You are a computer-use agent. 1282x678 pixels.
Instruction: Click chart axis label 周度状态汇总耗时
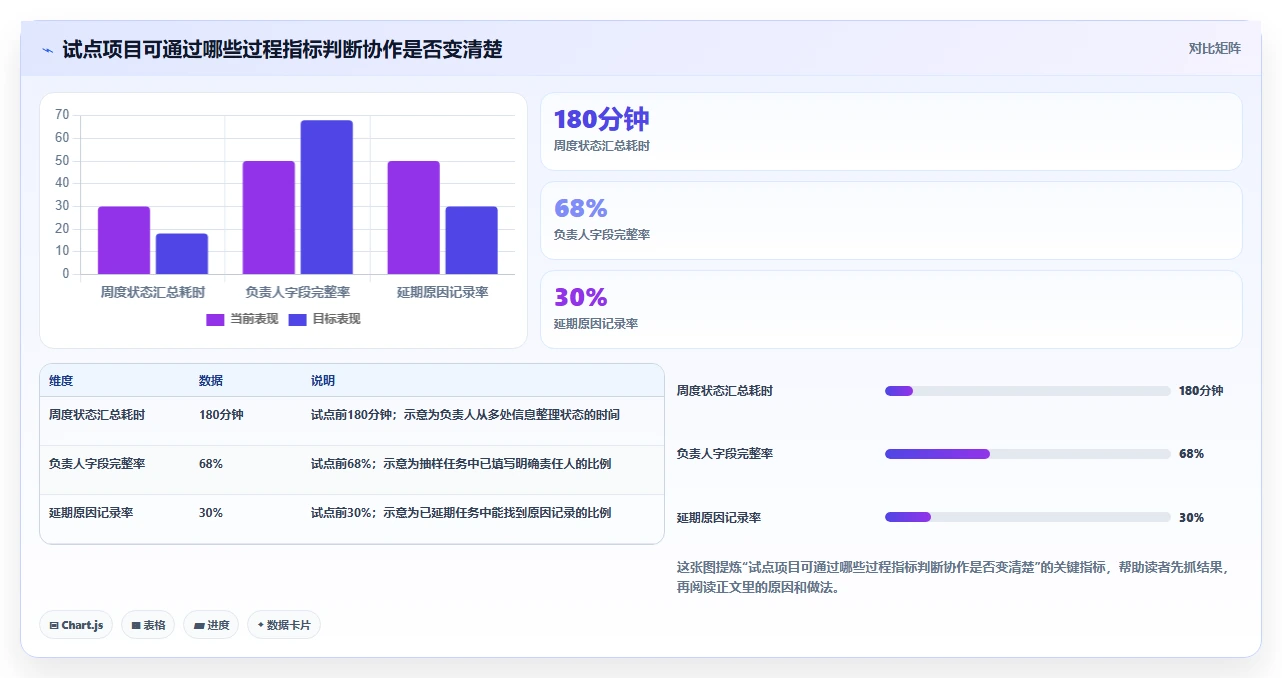tap(153, 292)
